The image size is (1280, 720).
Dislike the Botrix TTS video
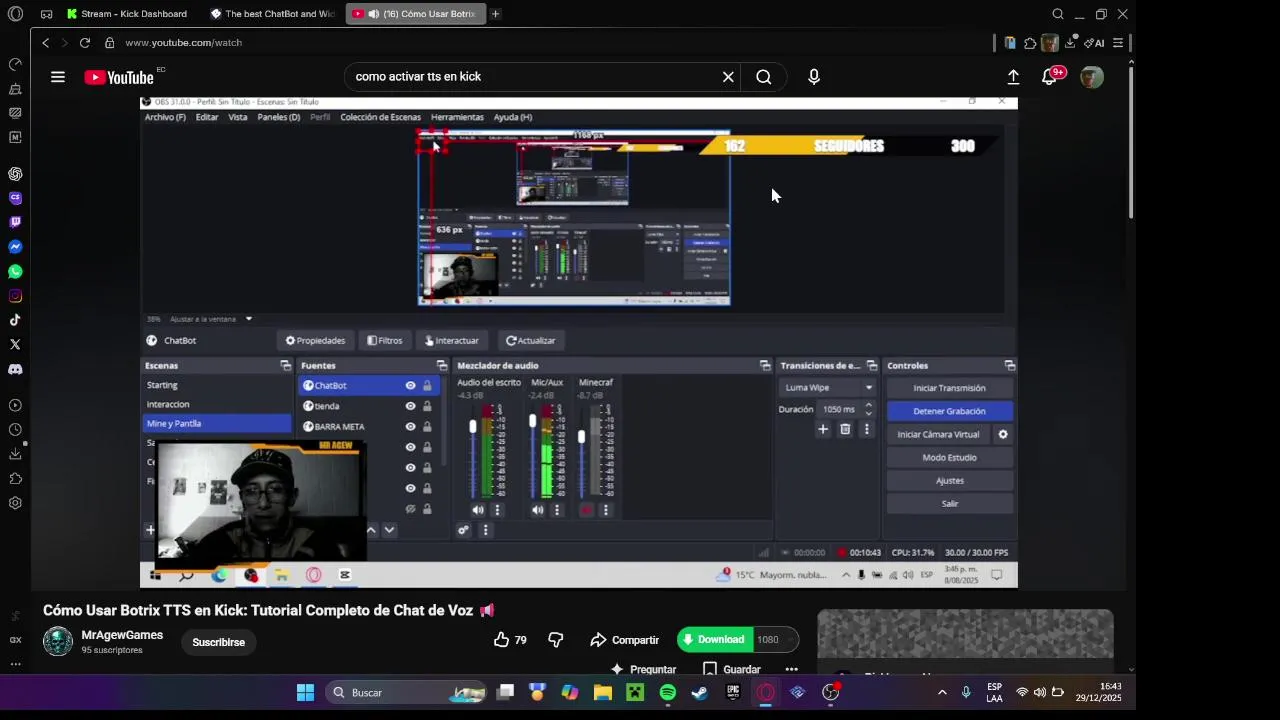pyautogui.click(x=555, y=640)
